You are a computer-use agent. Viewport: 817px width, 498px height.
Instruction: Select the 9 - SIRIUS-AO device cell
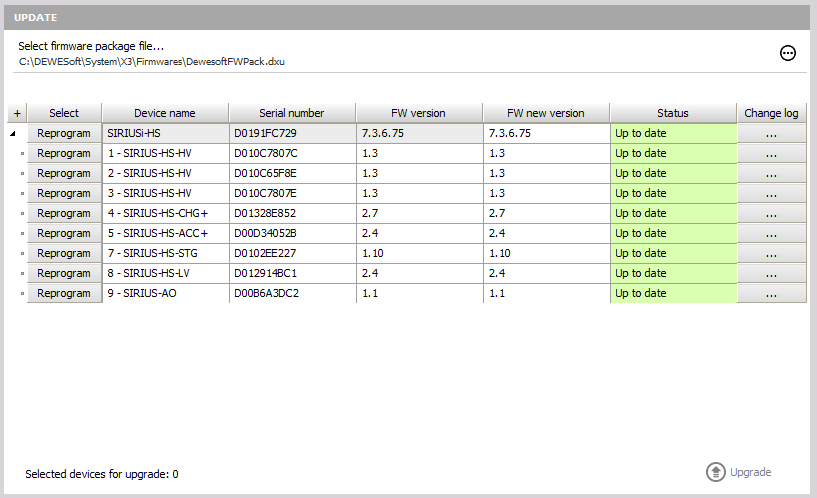[165, 293]
